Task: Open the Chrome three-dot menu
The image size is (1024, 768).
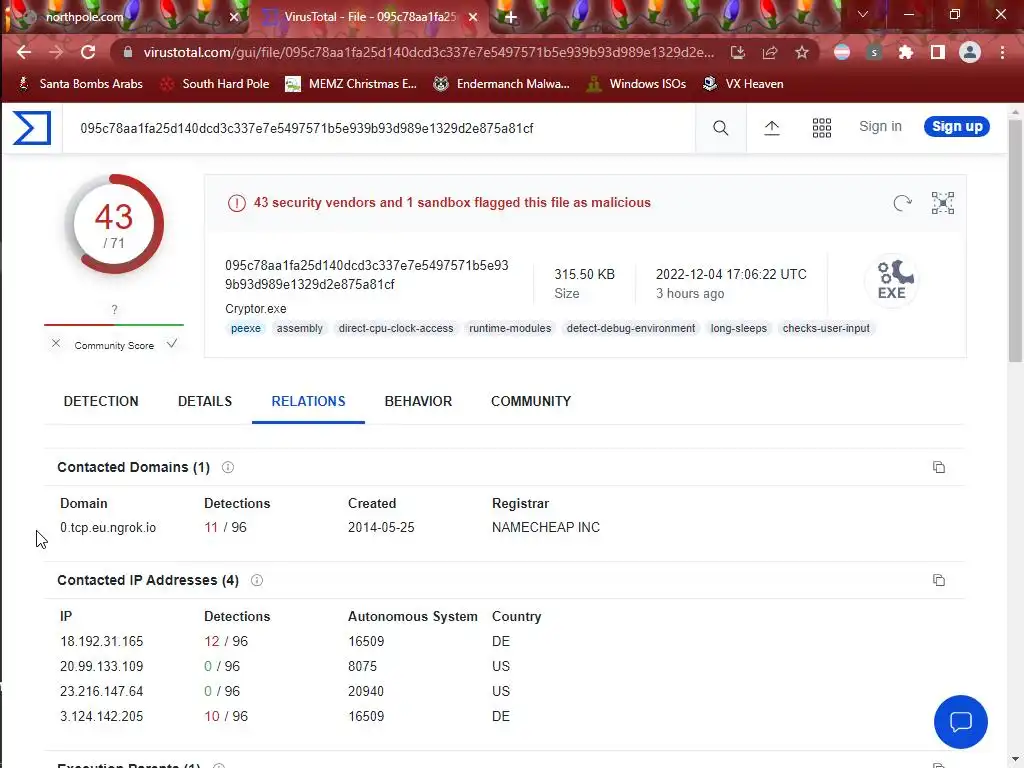Action: (1002, 52)
